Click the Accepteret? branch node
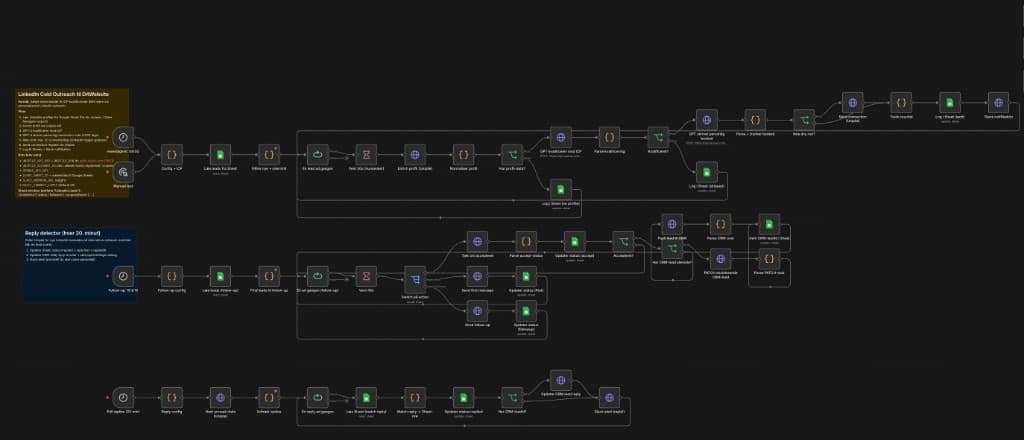The width and height of the screenshot is (1024, 440). 624,241
